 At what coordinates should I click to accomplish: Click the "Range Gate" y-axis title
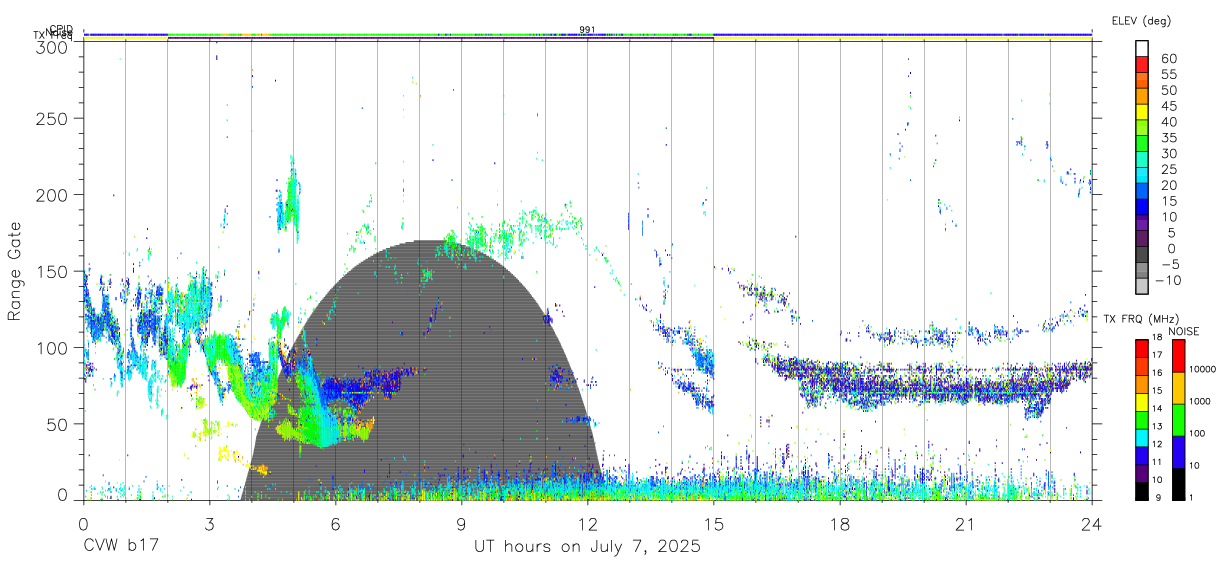click(x=15, y=272)
